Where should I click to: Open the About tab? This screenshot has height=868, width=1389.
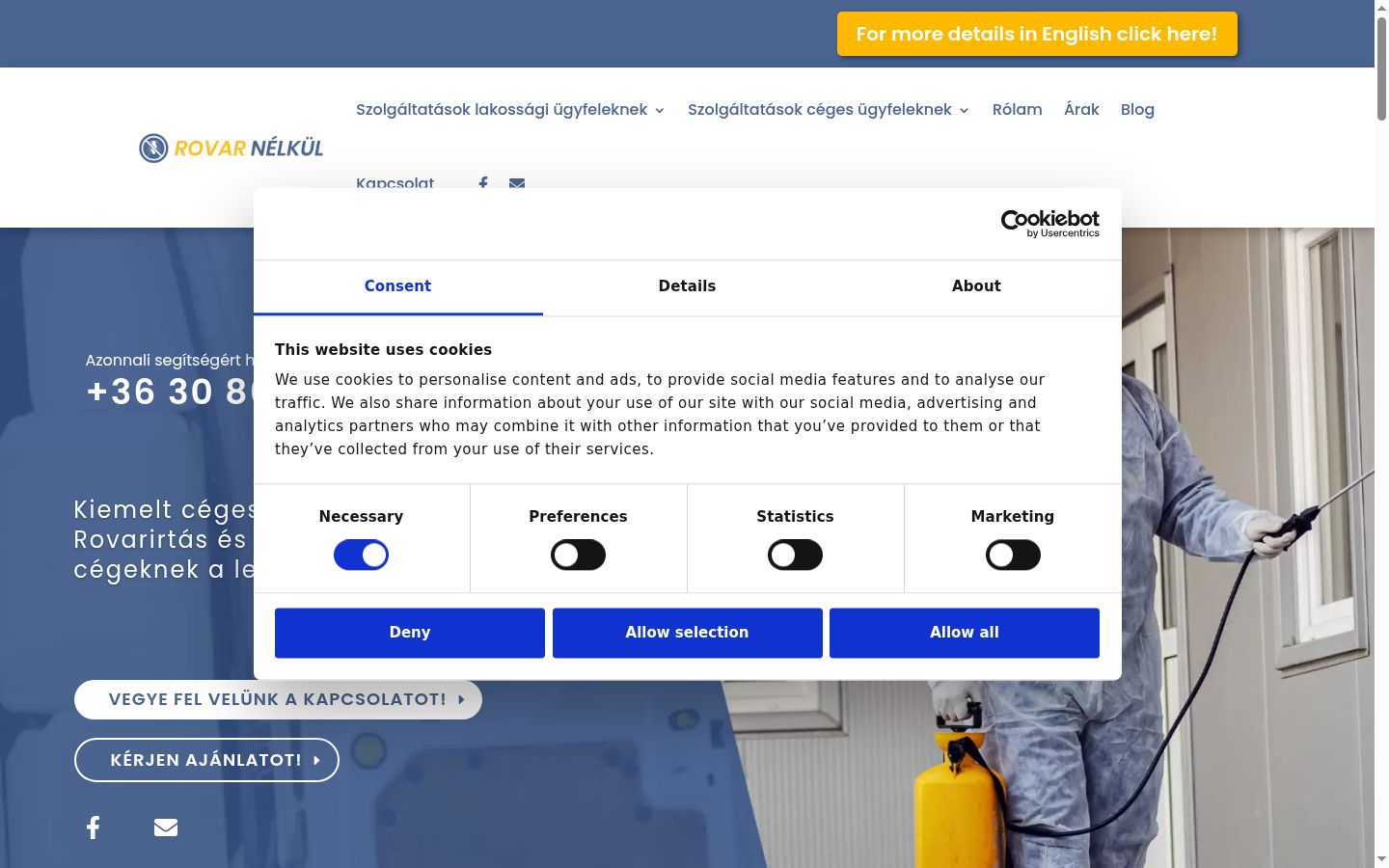[976, 286]
